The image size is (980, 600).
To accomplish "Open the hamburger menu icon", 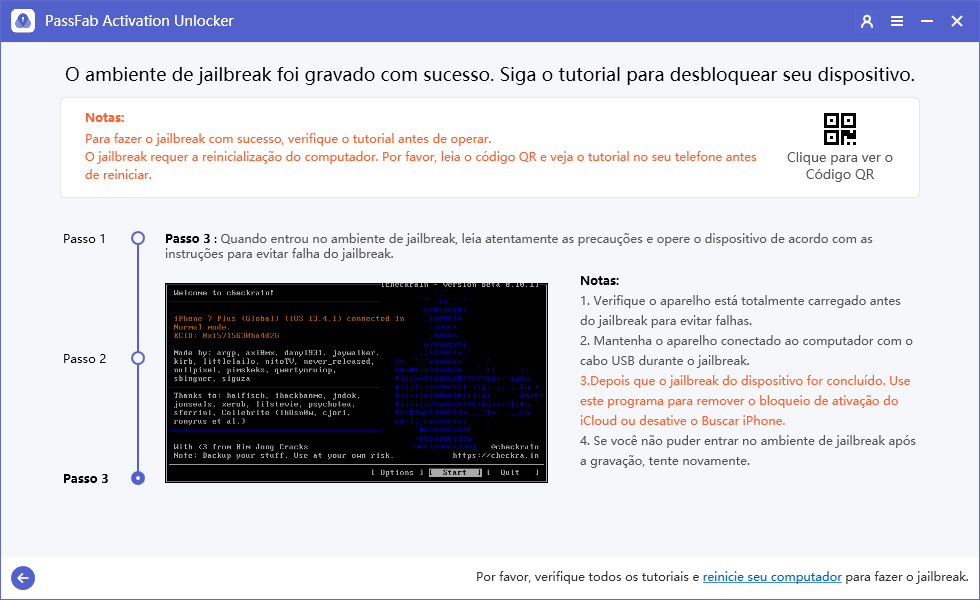I will [x=896, y=20].
